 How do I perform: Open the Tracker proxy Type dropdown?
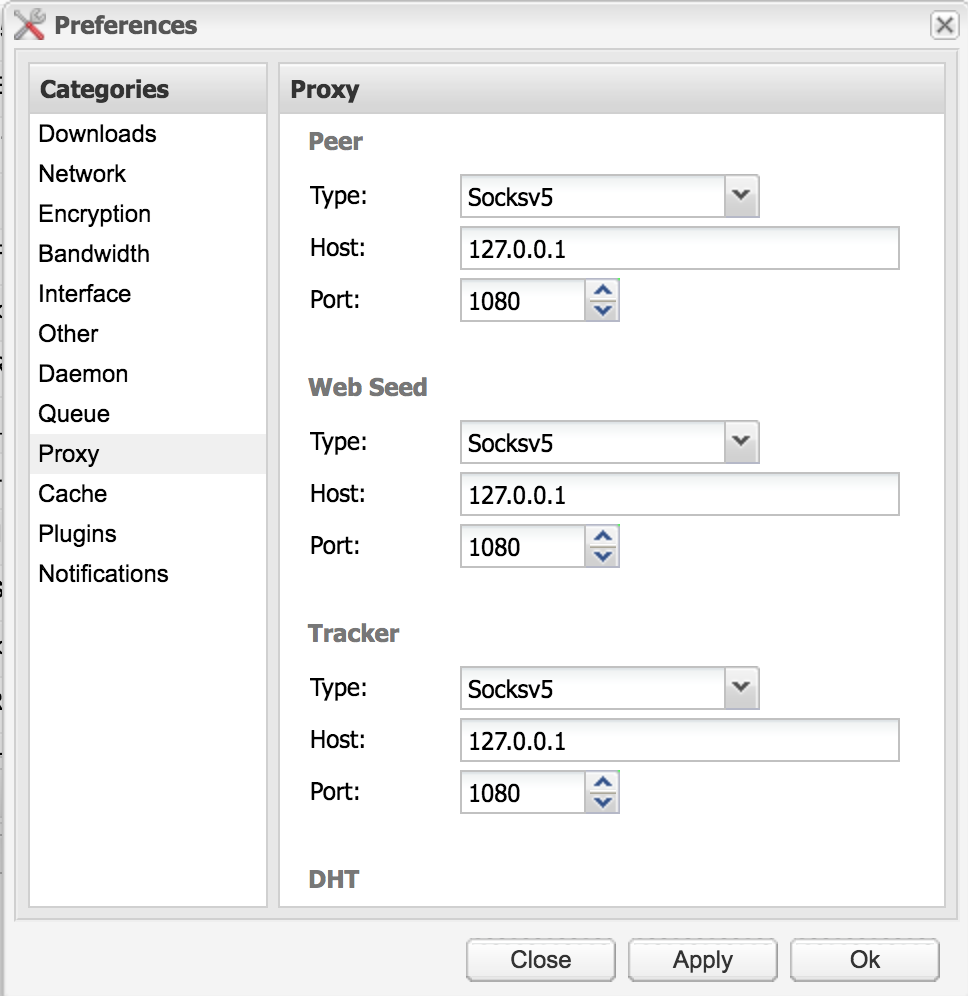coord(740,688)
